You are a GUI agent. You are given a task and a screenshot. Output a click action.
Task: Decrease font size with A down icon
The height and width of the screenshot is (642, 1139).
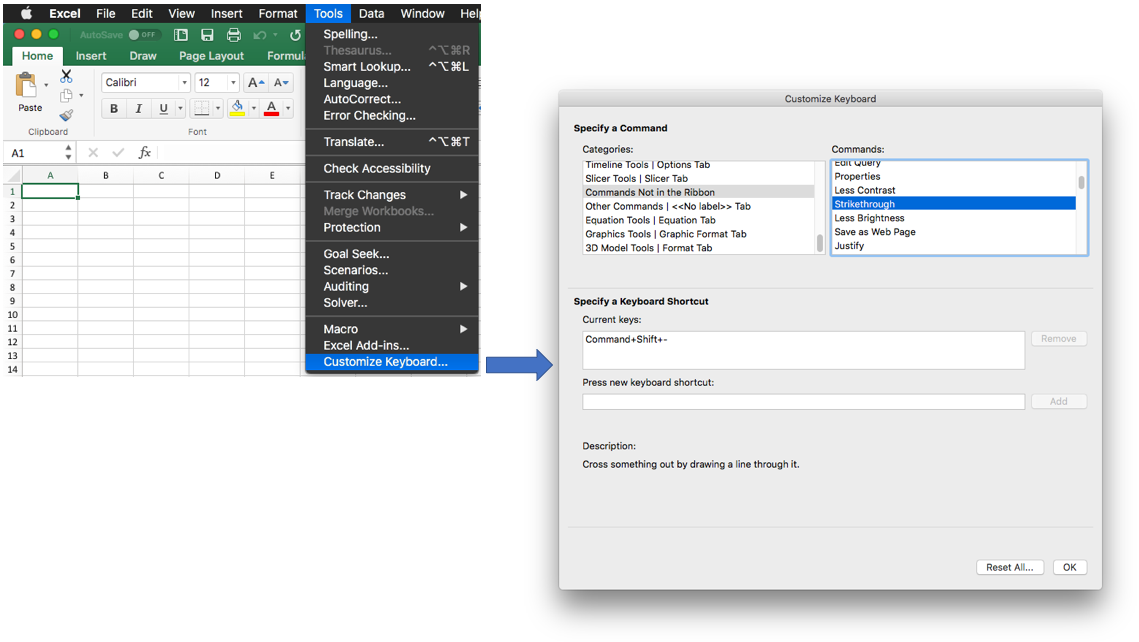(281, 83)
